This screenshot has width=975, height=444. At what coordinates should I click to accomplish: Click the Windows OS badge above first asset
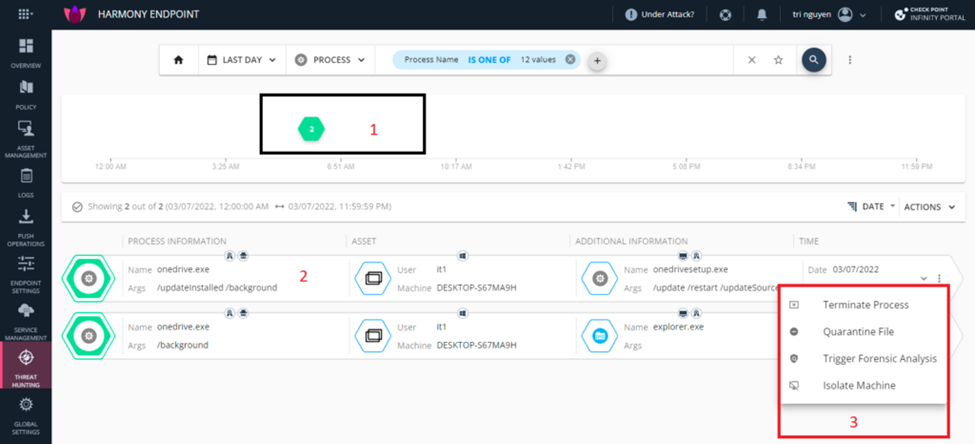tap(462, 255)
